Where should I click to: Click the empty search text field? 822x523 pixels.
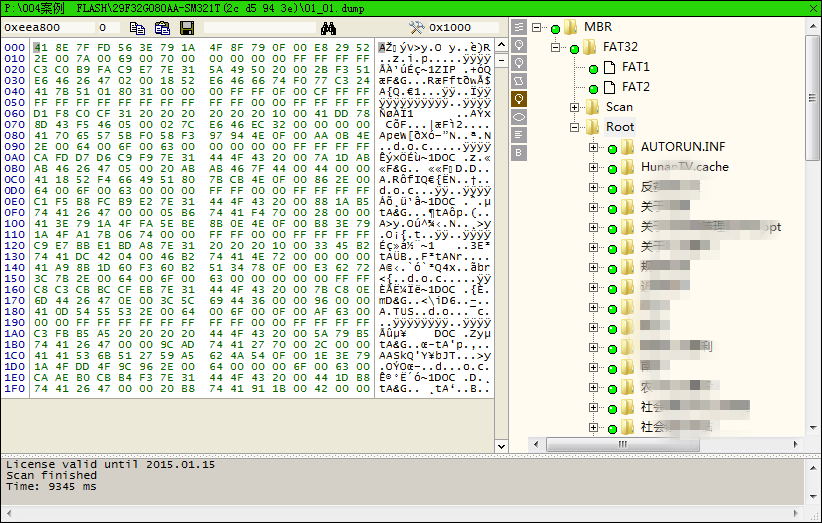260,27
